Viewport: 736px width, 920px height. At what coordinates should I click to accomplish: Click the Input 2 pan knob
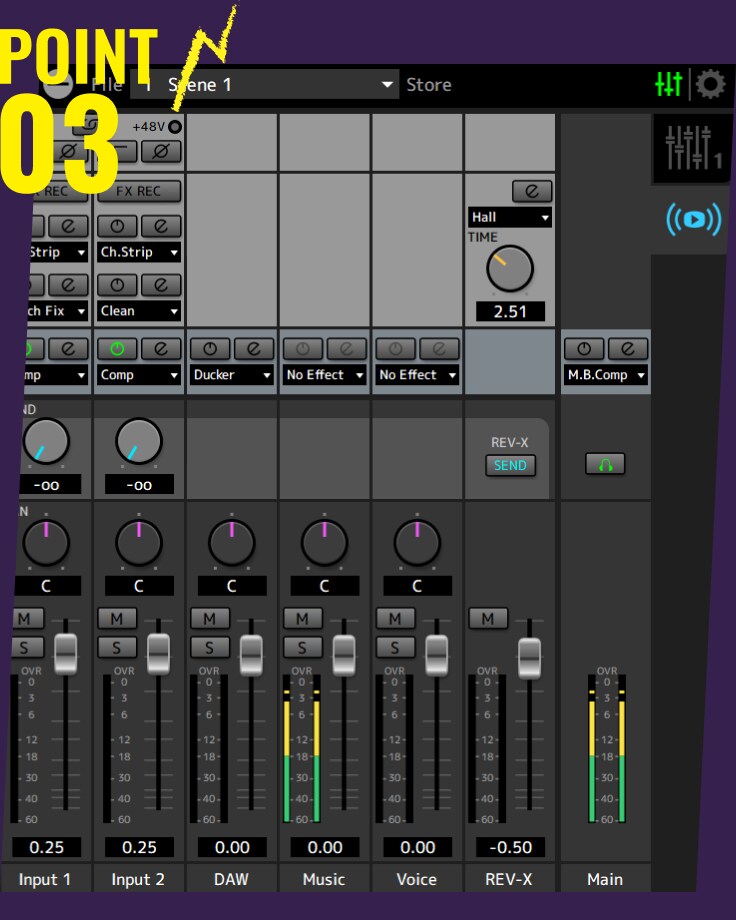(x=139, y=543)
